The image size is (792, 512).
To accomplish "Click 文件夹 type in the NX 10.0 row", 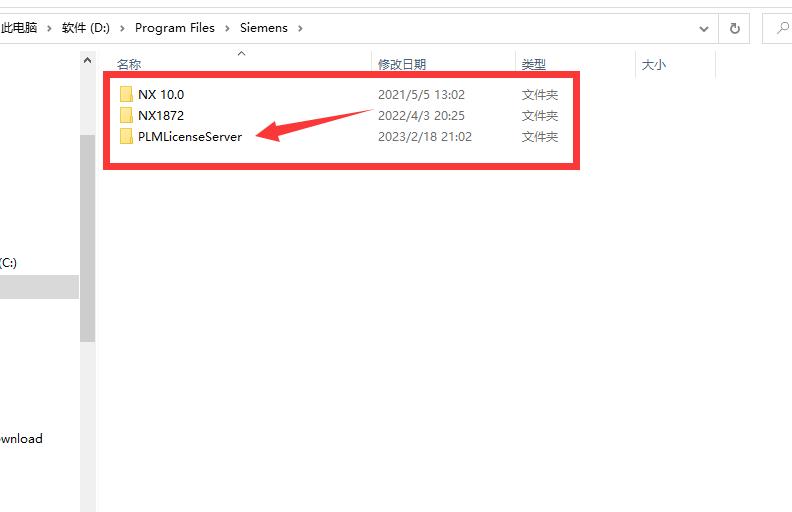I will point(539,94).
